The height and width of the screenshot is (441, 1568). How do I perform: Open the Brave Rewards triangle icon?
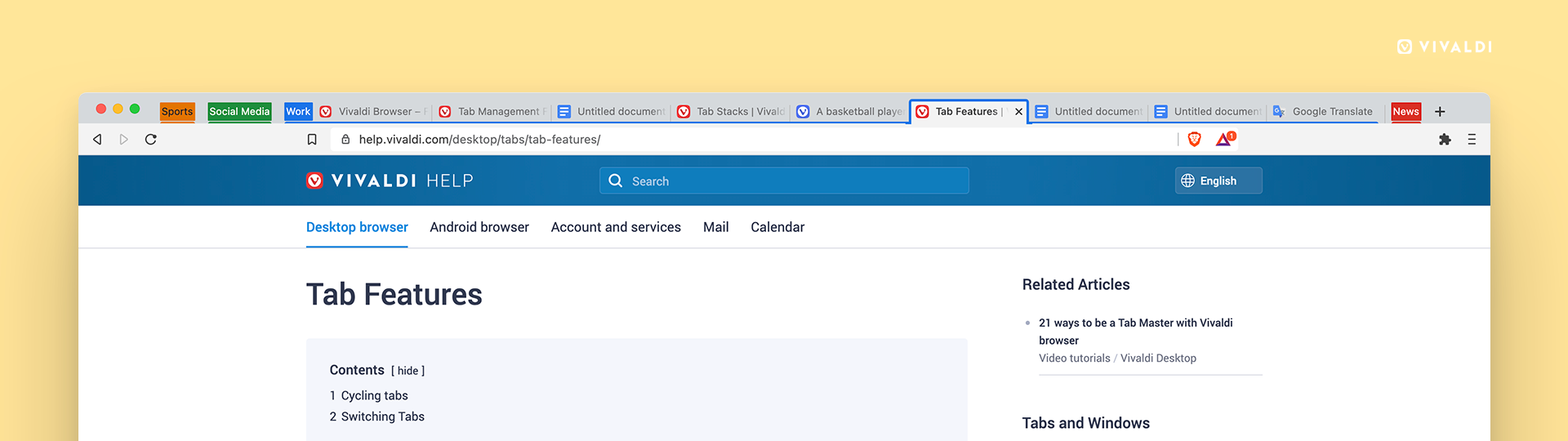pos(1225,139)
